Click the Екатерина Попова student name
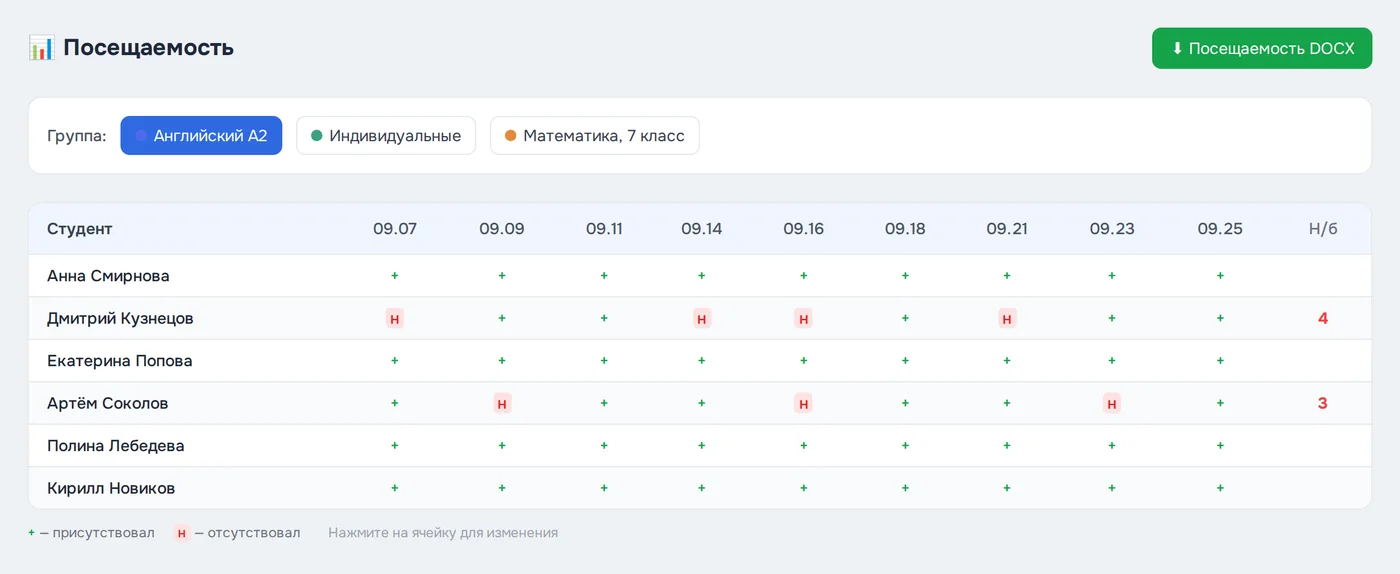 pos(120,361)
